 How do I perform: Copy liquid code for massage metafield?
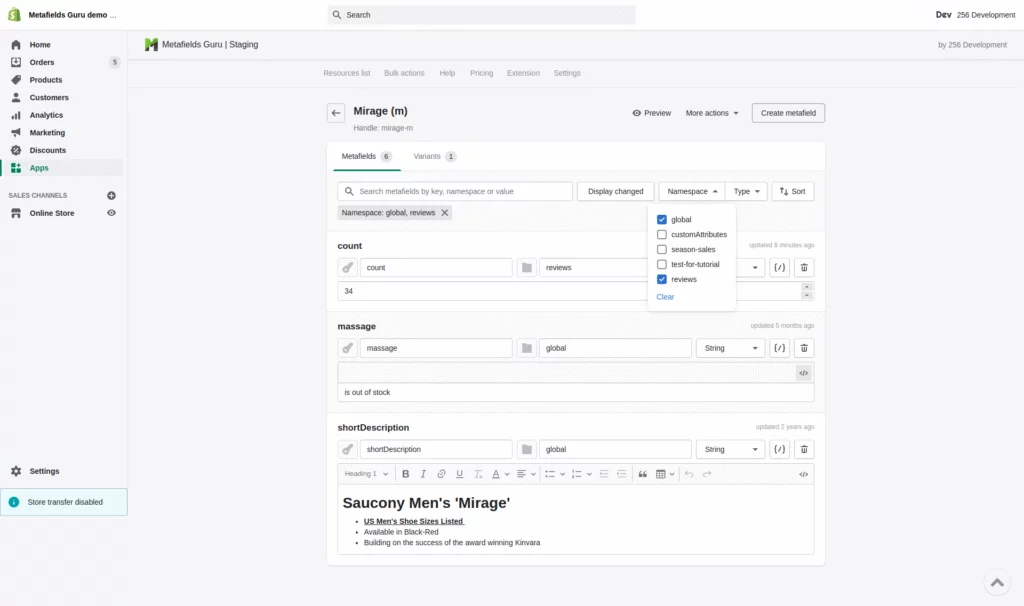coord(779,348)
